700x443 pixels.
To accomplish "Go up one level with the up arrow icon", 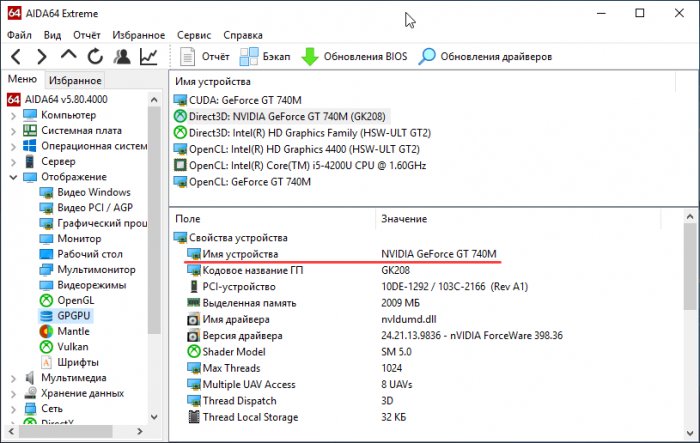I will coord(68,56).
